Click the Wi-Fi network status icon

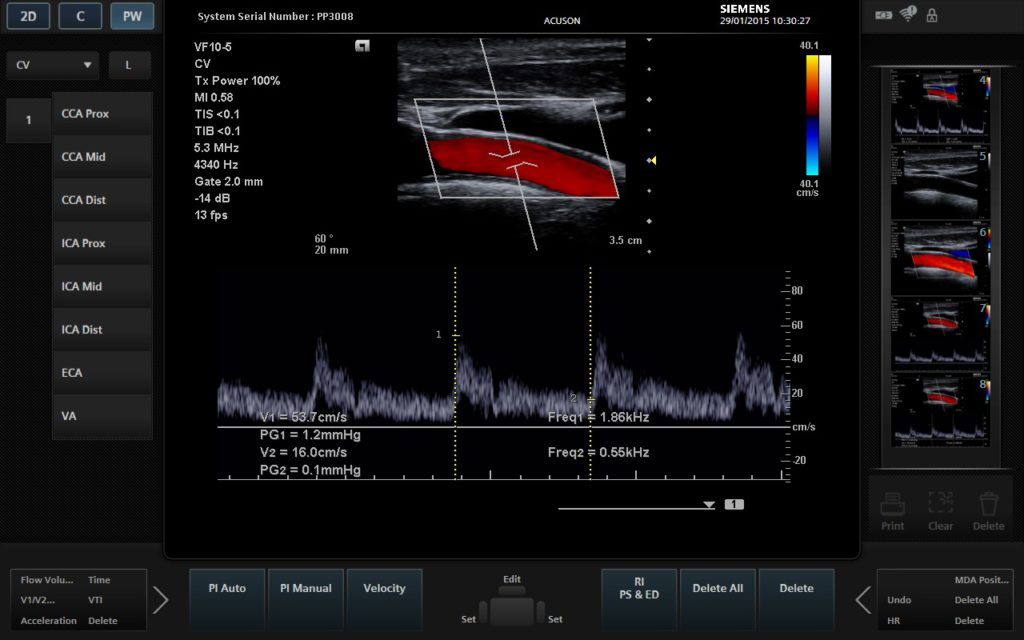click(x=908, y=15)
